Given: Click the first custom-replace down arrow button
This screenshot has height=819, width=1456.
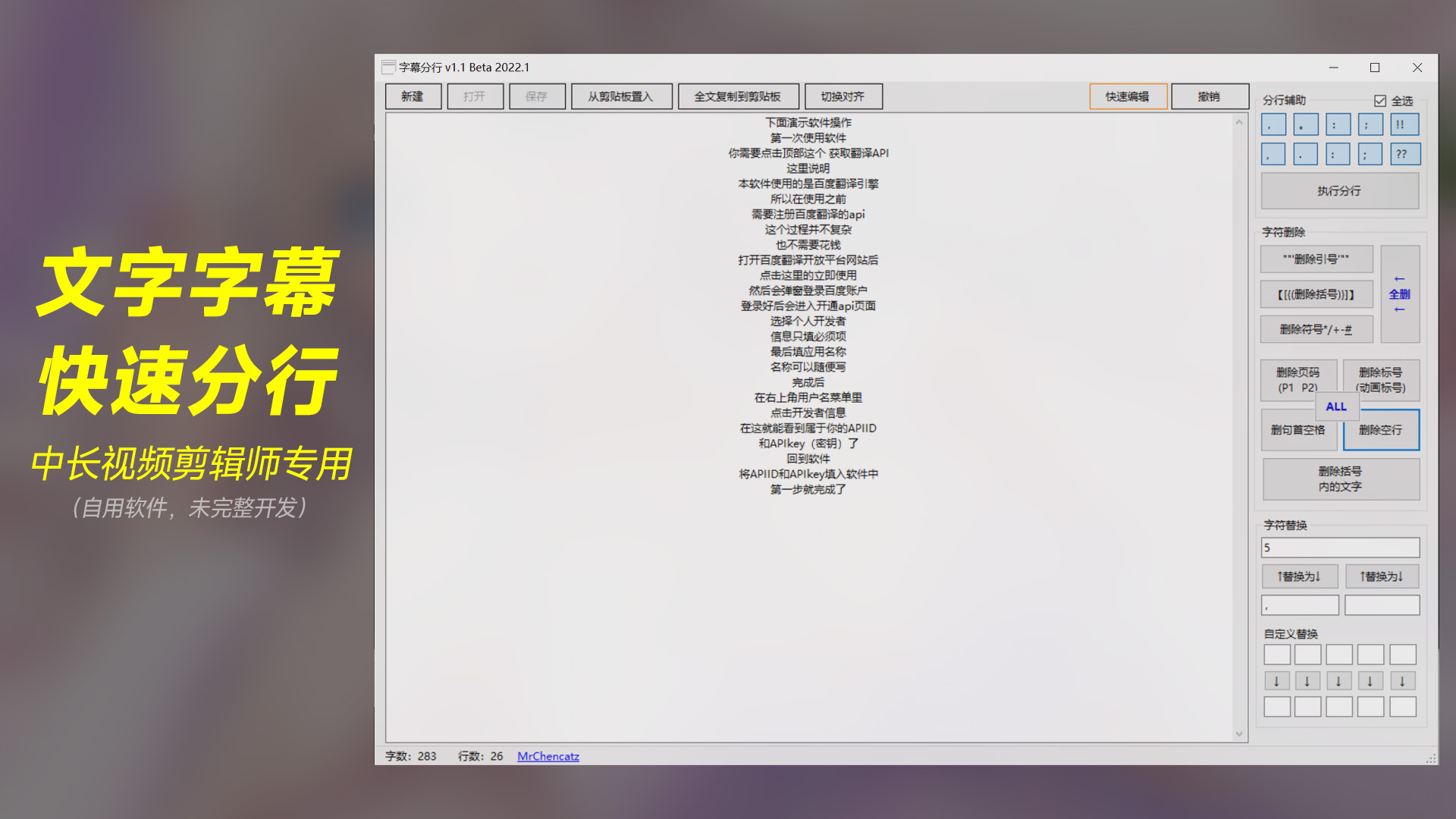Looking at the screenshot, I should tap(1277, 681).
